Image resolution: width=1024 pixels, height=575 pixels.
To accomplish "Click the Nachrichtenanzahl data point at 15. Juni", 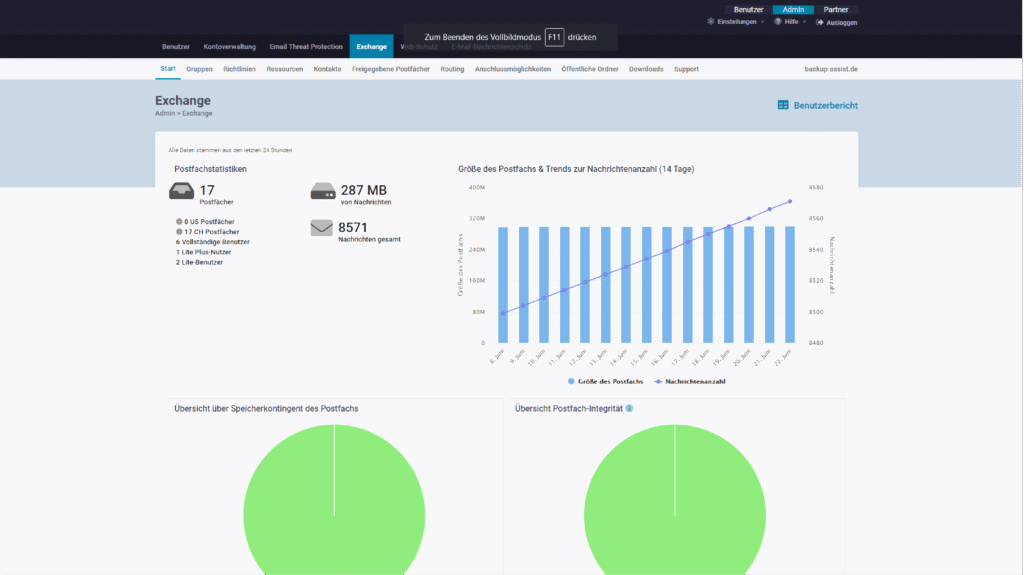I will coord(647,259).
